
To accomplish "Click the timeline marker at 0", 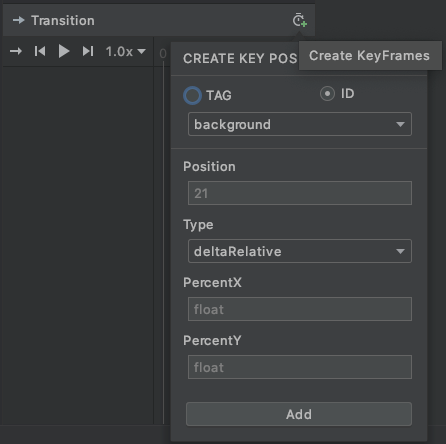I will click(163, 53).
